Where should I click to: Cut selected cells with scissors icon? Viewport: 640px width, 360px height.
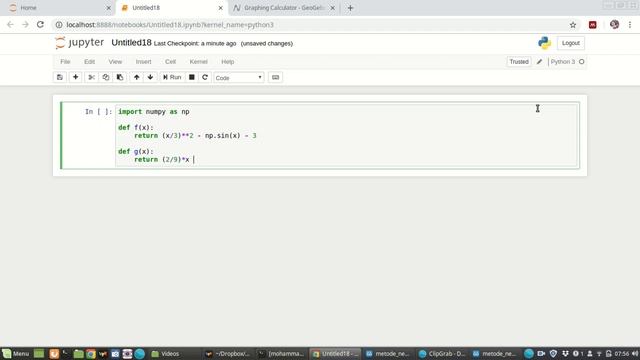tap(91, 77)
